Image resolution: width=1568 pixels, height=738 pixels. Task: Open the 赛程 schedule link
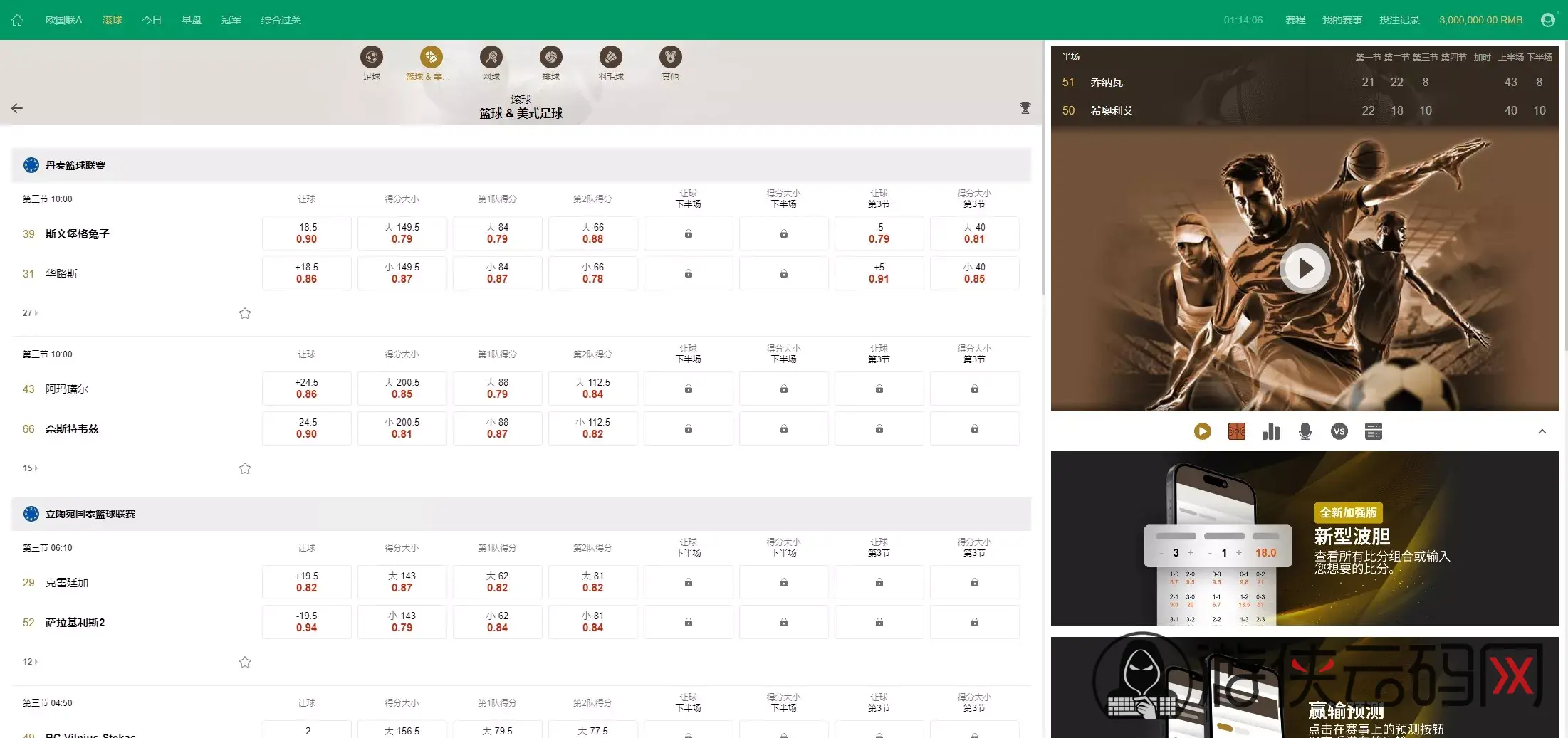pyautogui.click(x=1295, y=20)
